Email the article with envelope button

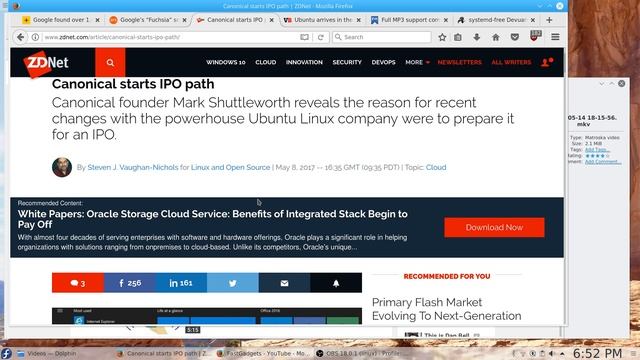pos(284,283)
